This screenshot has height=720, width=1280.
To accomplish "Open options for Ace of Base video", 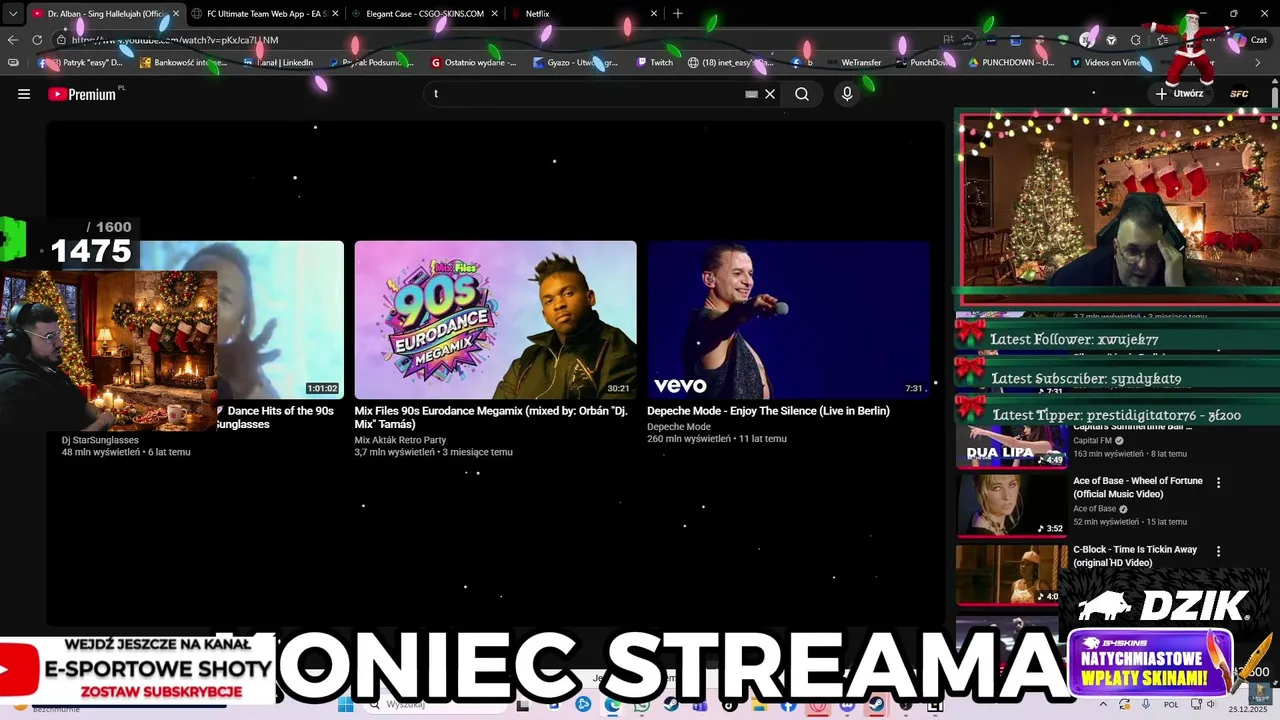I will [x=1218, y=482].
